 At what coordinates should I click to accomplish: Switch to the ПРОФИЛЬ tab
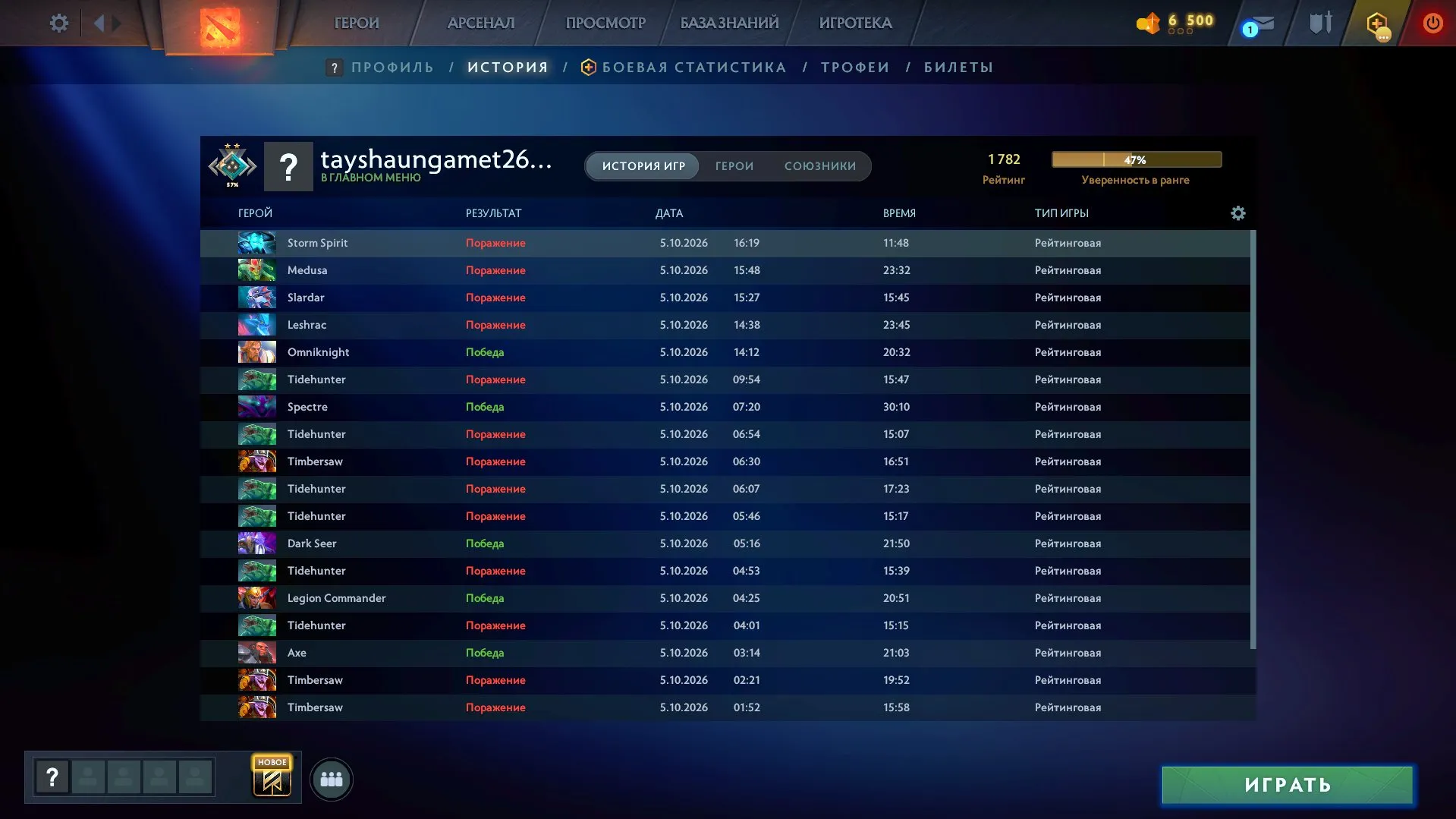coord(392,68)
